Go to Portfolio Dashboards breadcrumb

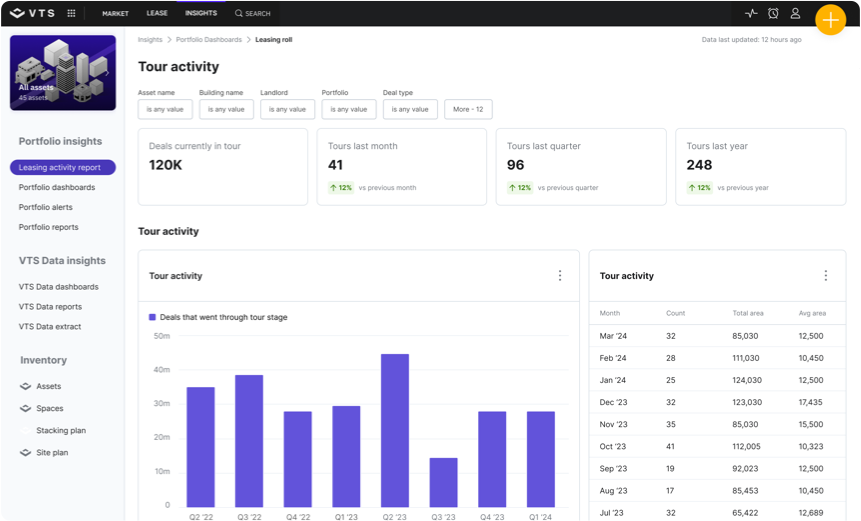point(209,40)
